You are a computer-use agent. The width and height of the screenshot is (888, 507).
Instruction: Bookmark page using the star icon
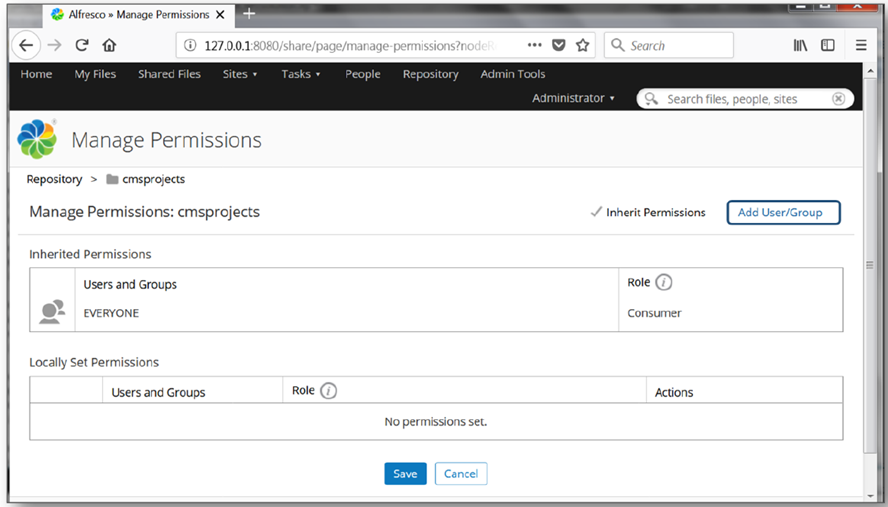click(582, 45)
